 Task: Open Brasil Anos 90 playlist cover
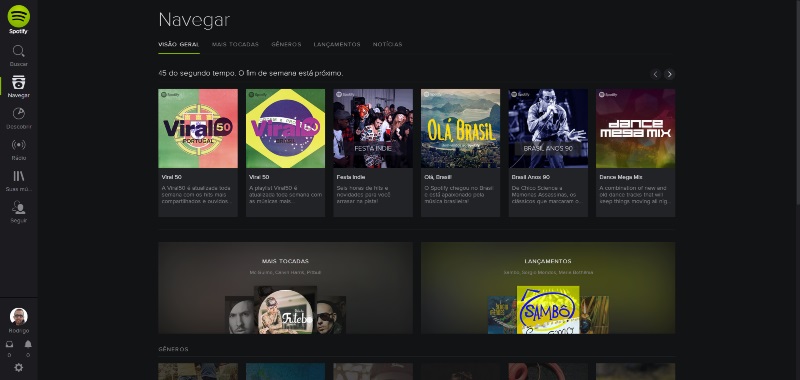point(548,129)
